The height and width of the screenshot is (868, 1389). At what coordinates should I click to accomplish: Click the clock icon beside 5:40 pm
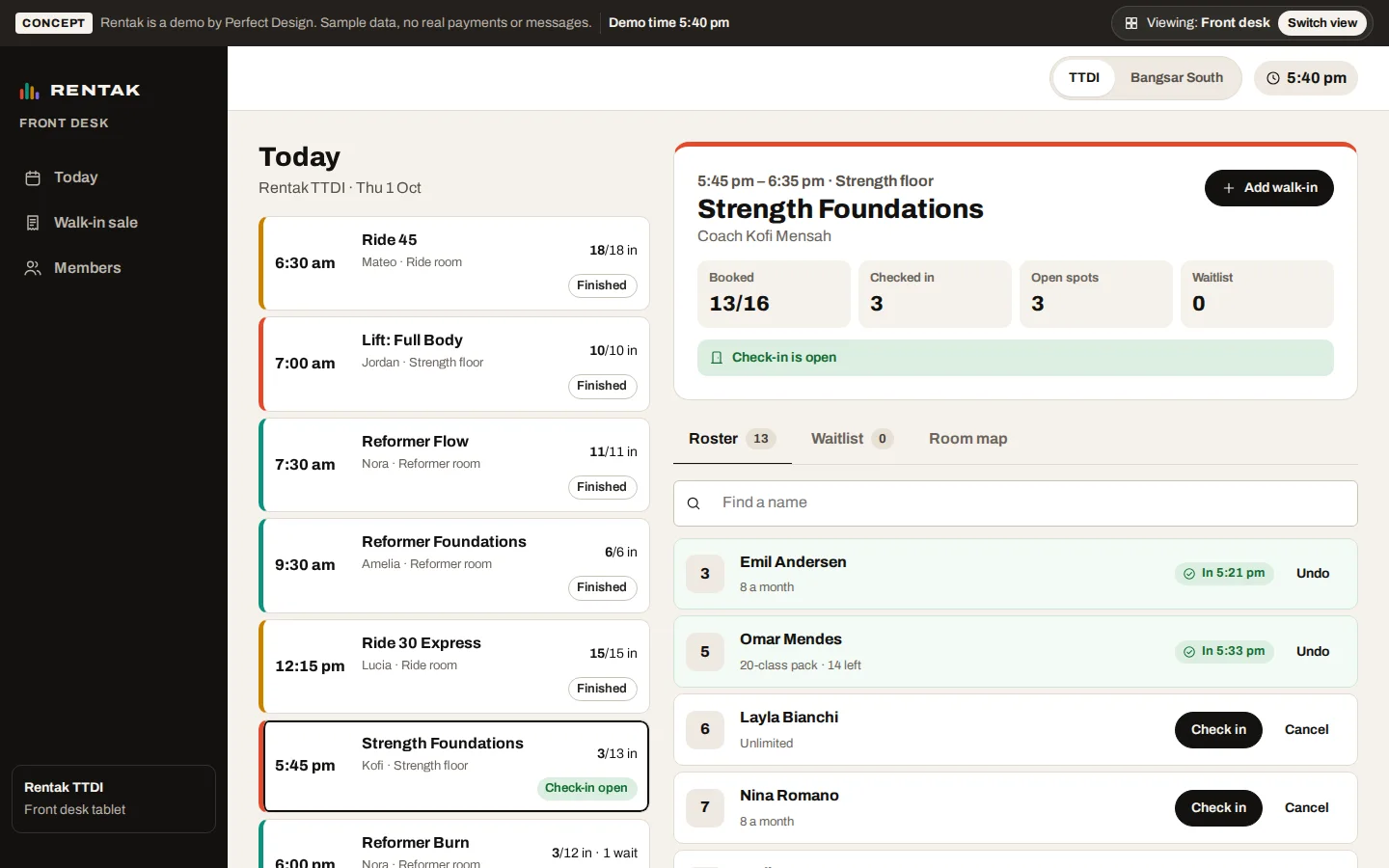pos(1273,78)
